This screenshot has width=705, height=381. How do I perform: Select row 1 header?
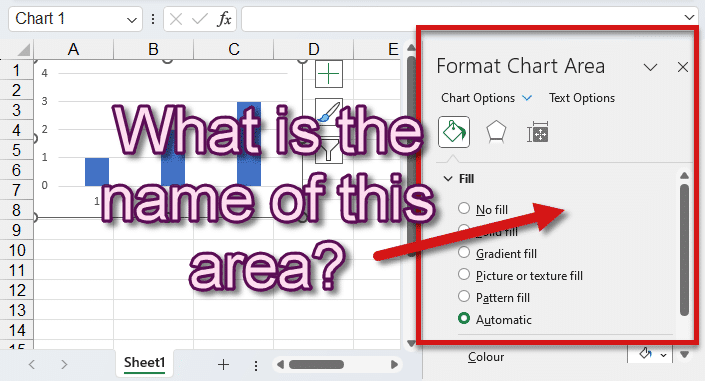17,70
